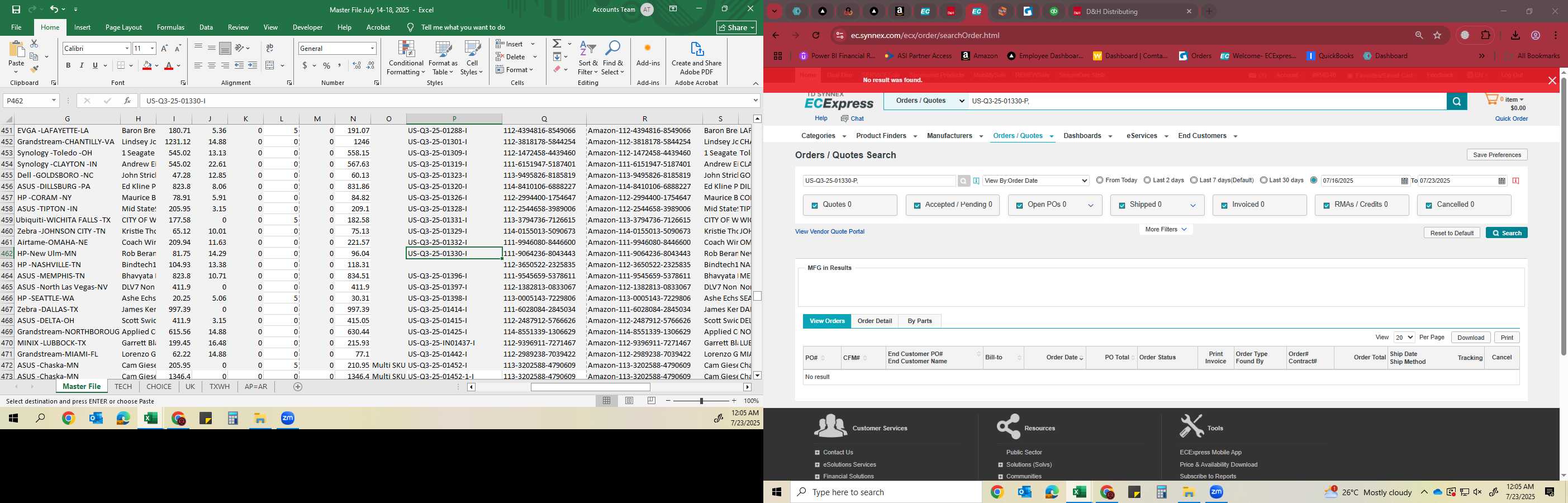Click the Insert Function fx icon
1568x503 pixels.
[x=127, y=101]
